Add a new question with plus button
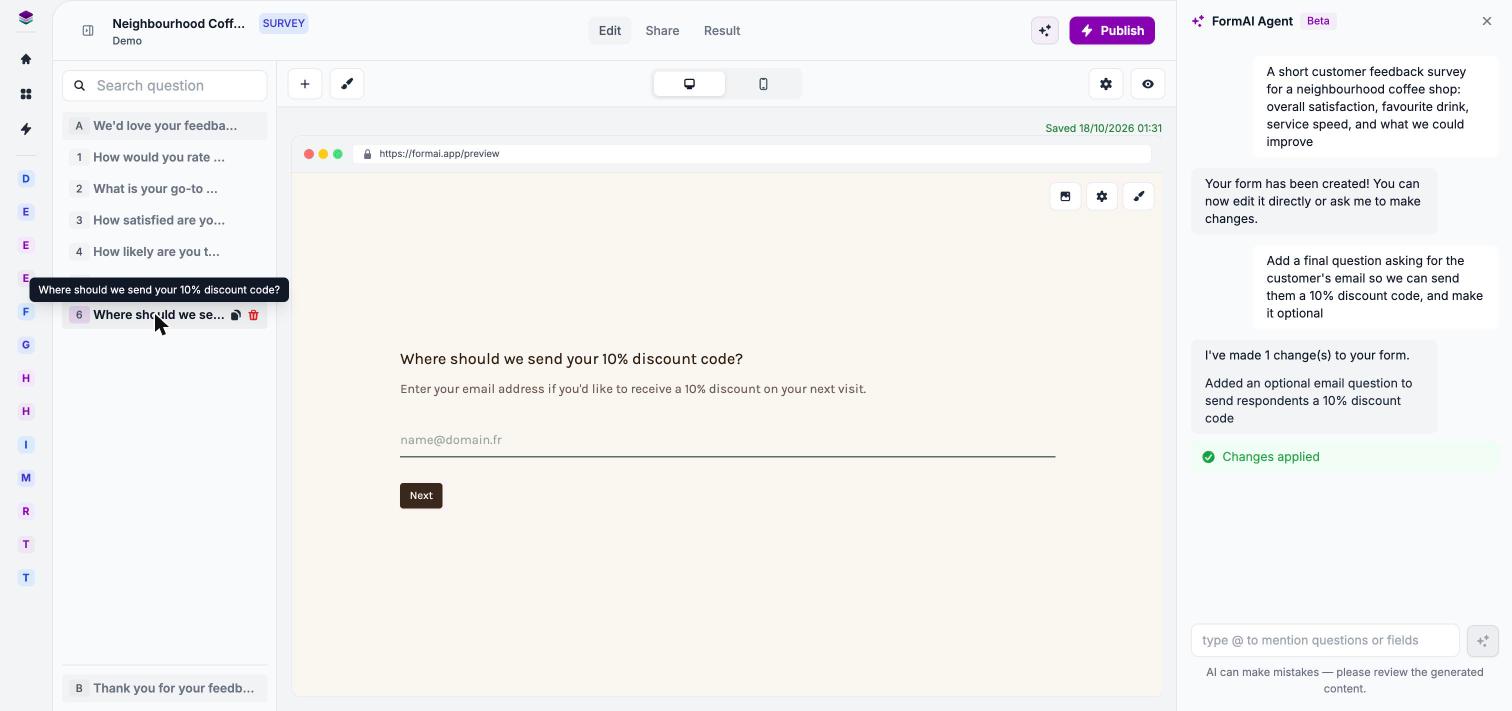The height and width of the screenshot is (711, 1512). click(x=305, y=84)
